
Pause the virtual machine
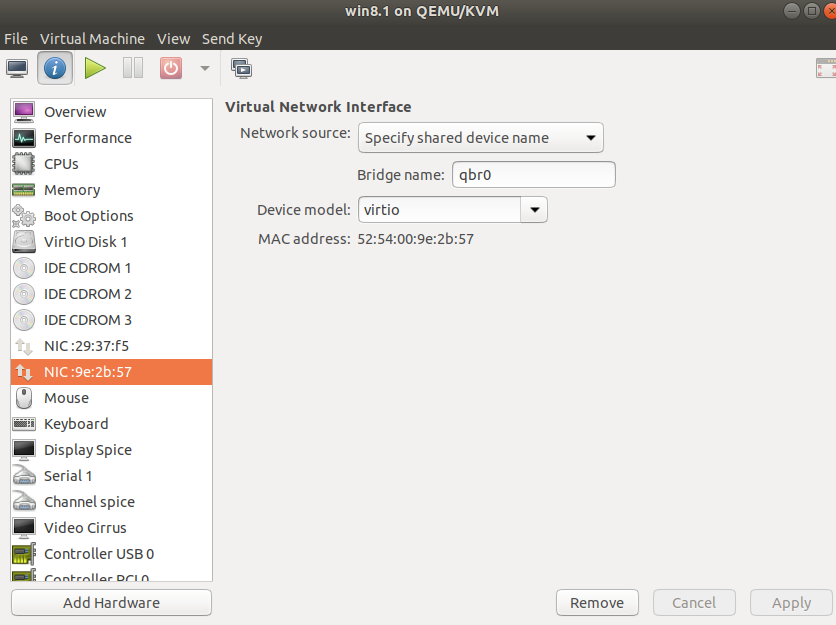[x=133, y=68]
